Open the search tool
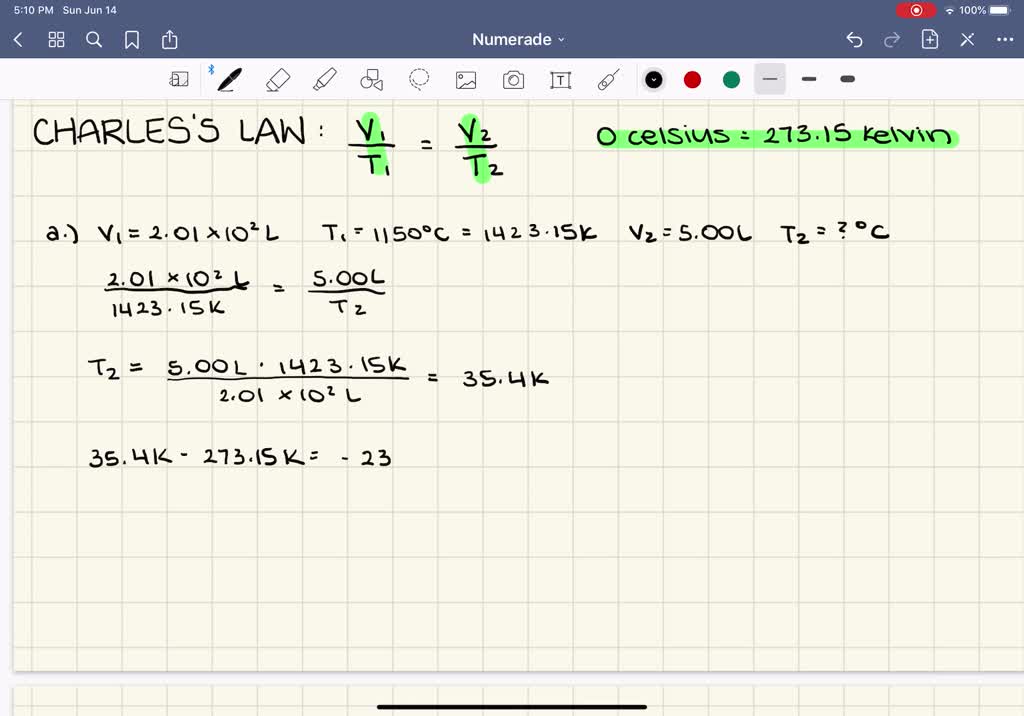The height and width of the screenshot is (716, 1024). pyautogui.click(x=93, y=39)
